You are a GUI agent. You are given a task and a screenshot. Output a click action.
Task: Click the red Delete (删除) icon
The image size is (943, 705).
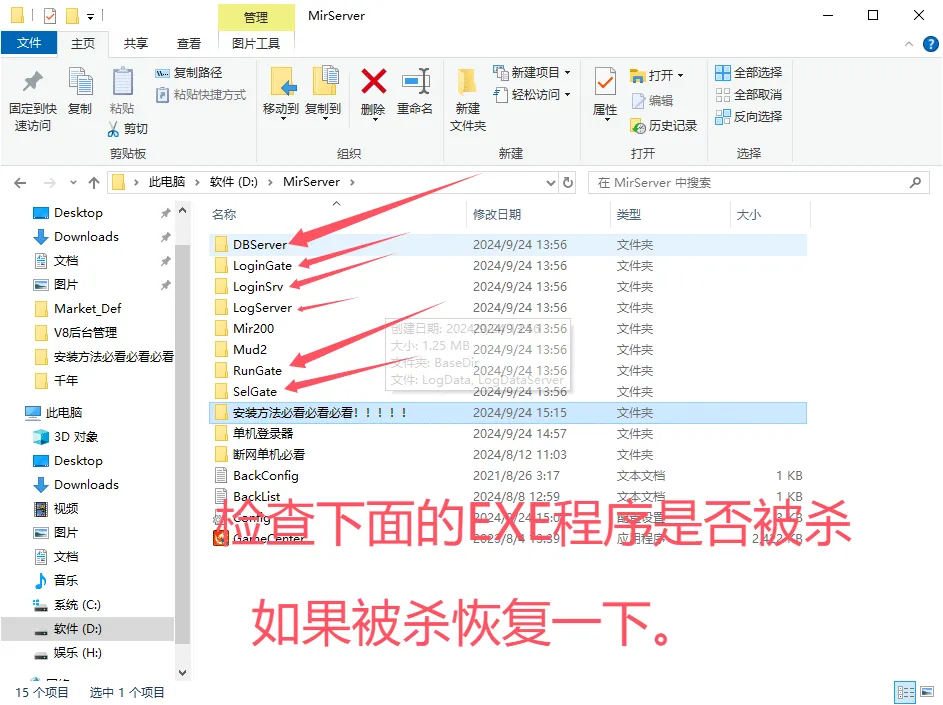point(373,81)
